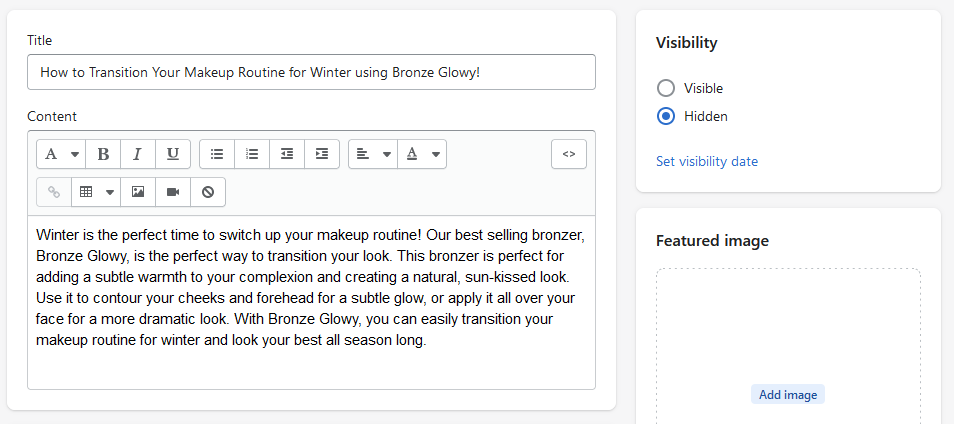
Task: Toggle bold formatting in content toolbar
Action: tap(103, 155)
